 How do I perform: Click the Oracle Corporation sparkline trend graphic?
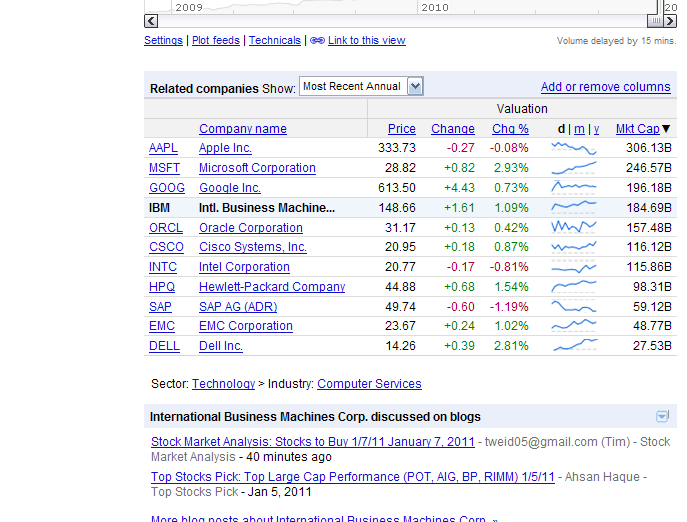point(575,228)
